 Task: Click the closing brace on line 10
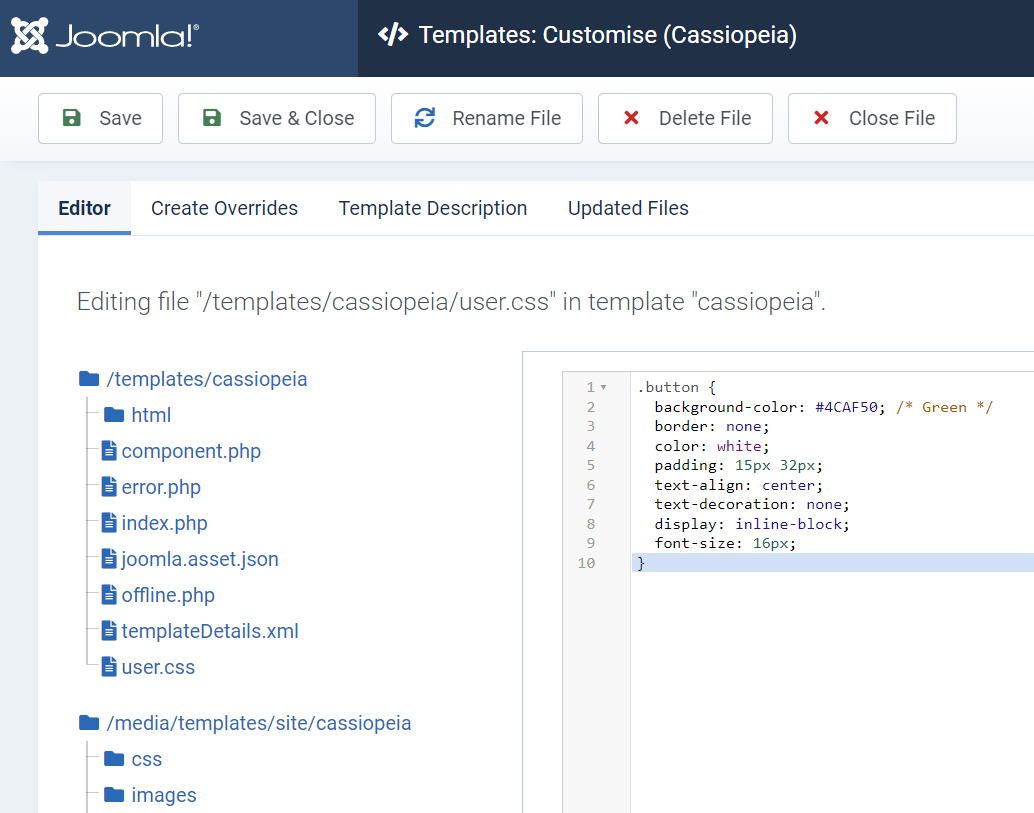(x=640, y=563)
